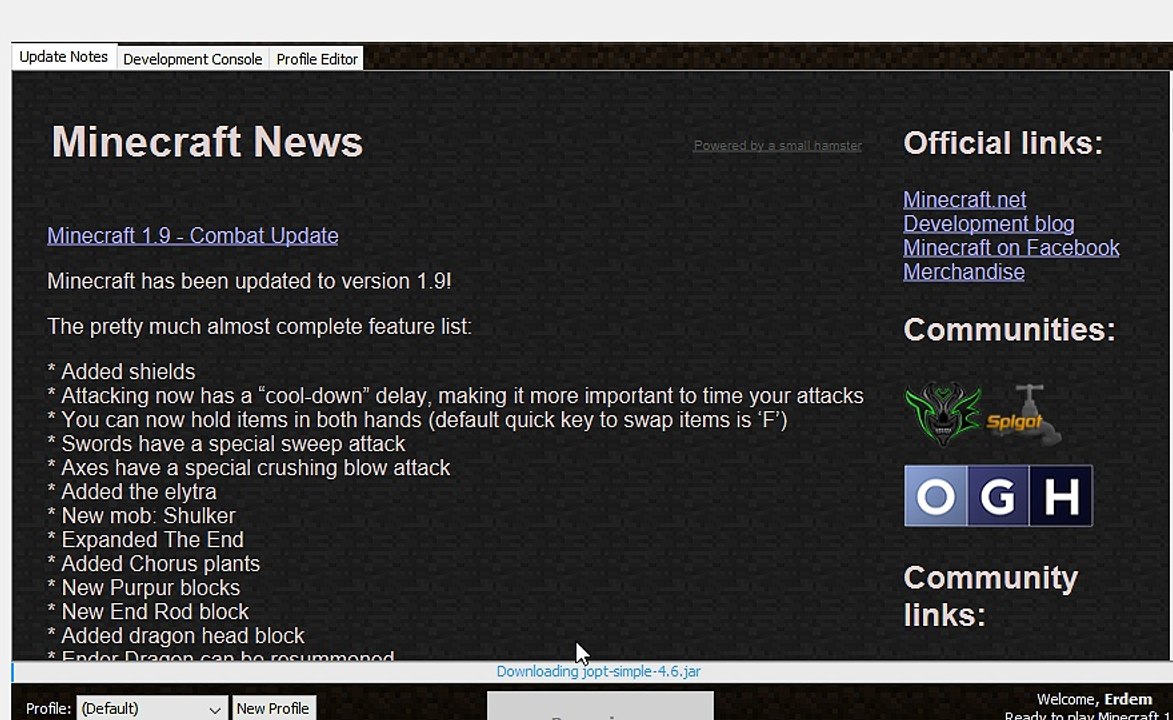The width and height of the screenshot is (1173, 720).
Task: Click the green demon mask community logo
Action: point(943,414)
